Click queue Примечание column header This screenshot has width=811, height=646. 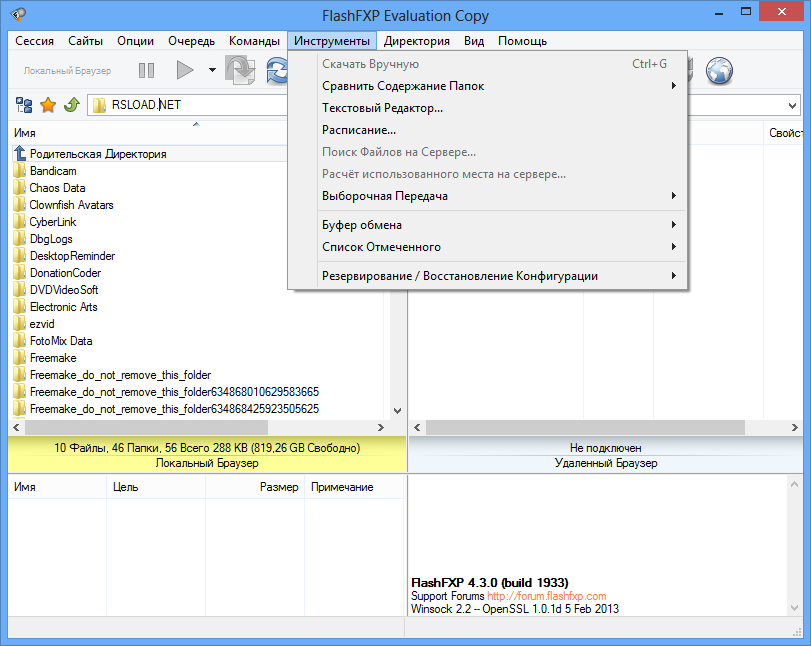click(x=354, y=487)
